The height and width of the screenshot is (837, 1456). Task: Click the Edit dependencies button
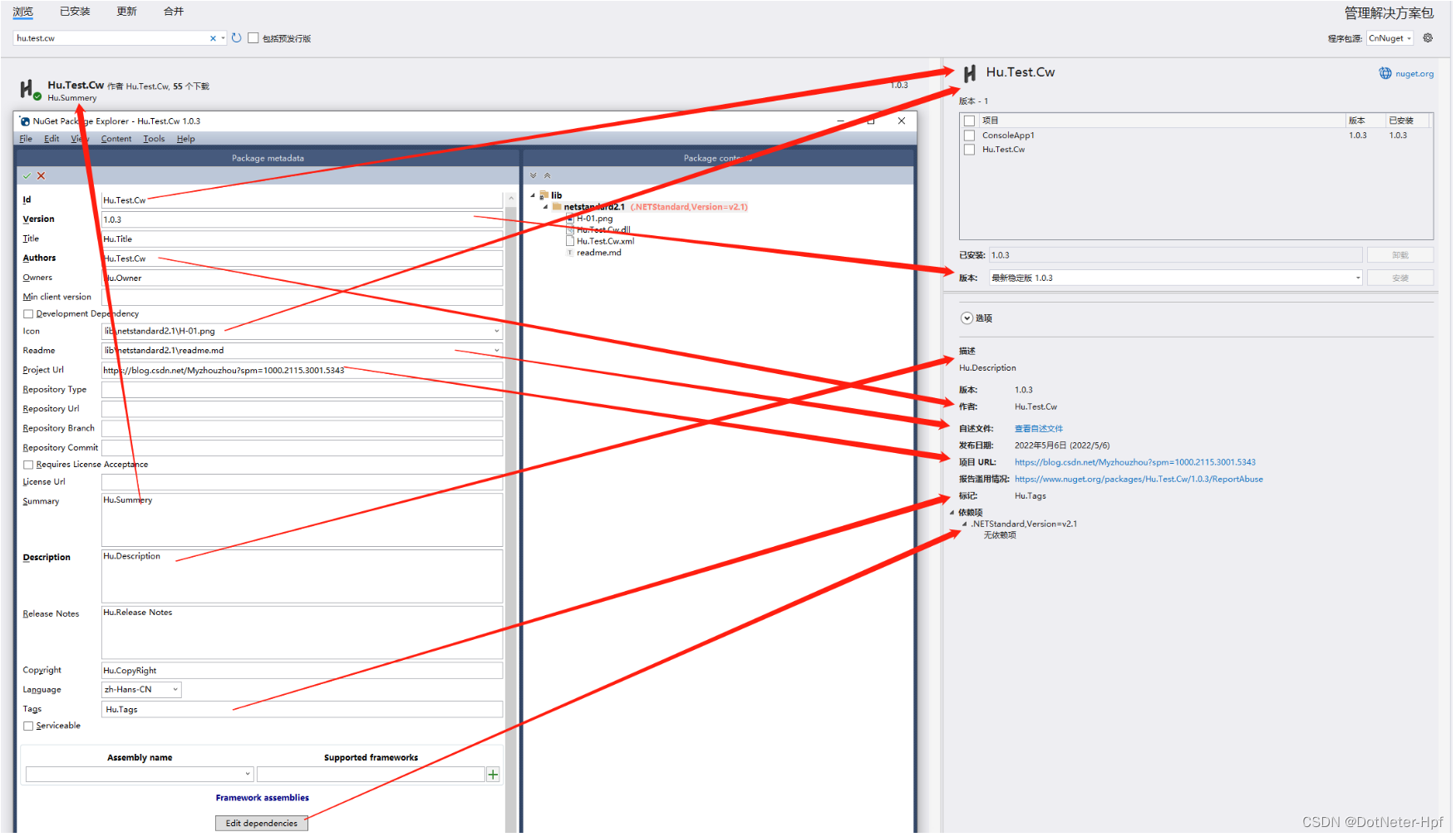click(262, 824)
